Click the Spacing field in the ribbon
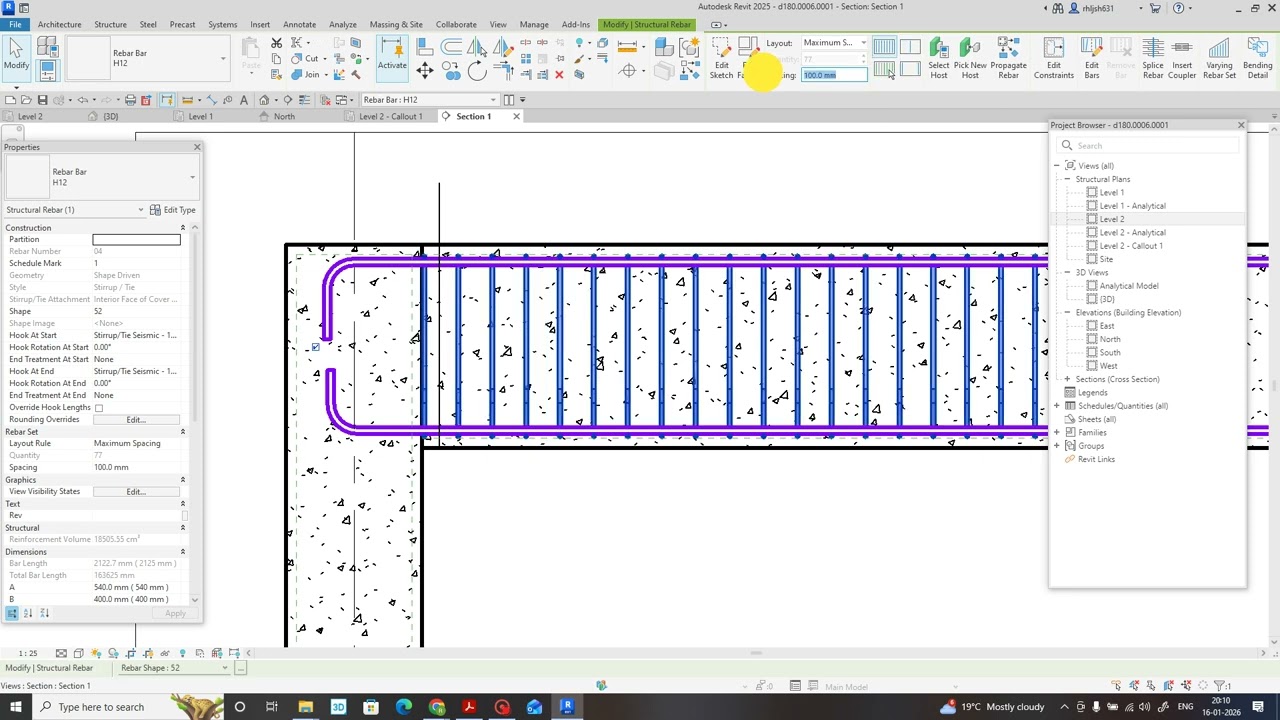 [833, 75]
